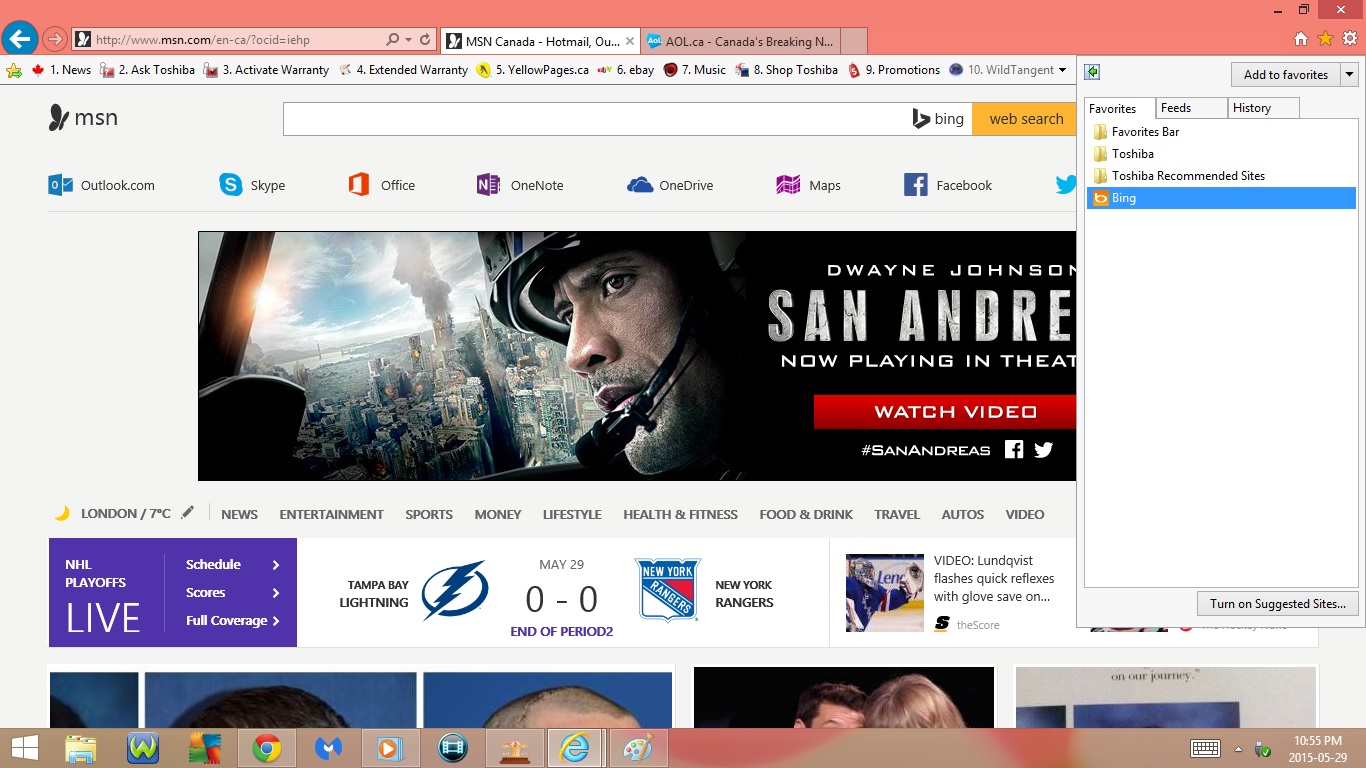Open the SPORTS nav menu
Viewport: 1366px width, 768px height.
429,514
